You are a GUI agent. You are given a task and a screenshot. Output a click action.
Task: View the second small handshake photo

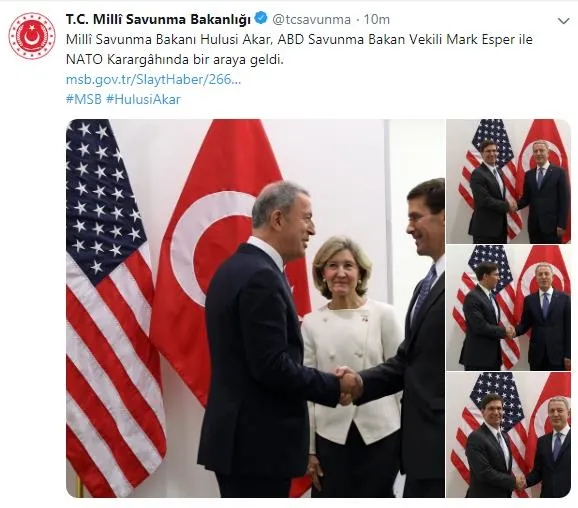pos(508,308)
